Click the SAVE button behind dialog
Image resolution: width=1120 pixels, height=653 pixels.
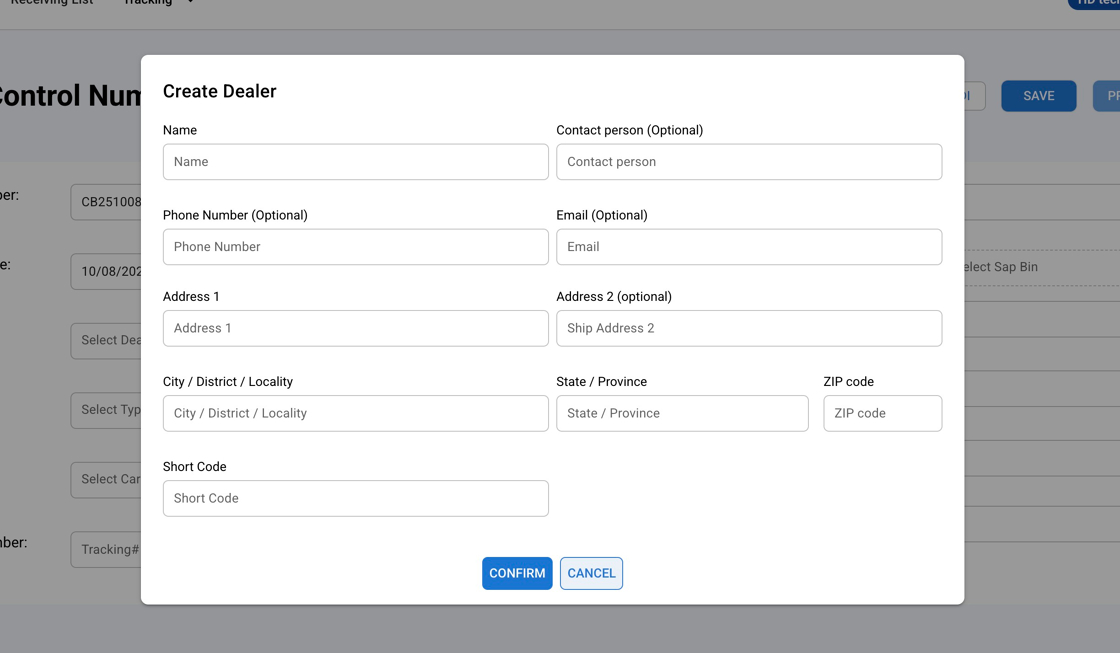pos(1038,96)
